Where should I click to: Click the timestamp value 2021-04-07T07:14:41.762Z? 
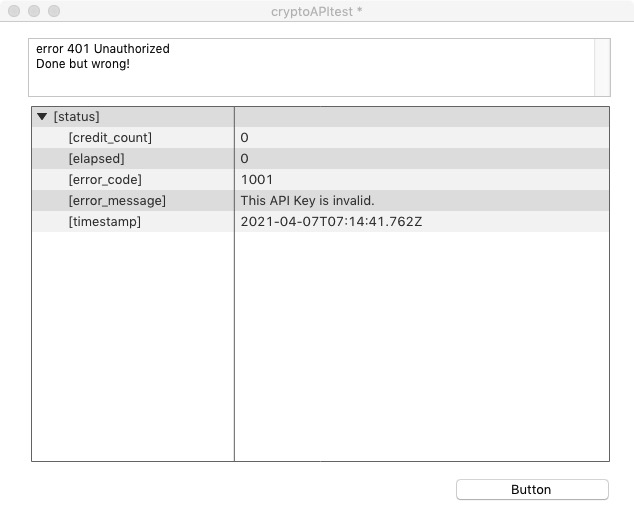click(x=331, y=221)
